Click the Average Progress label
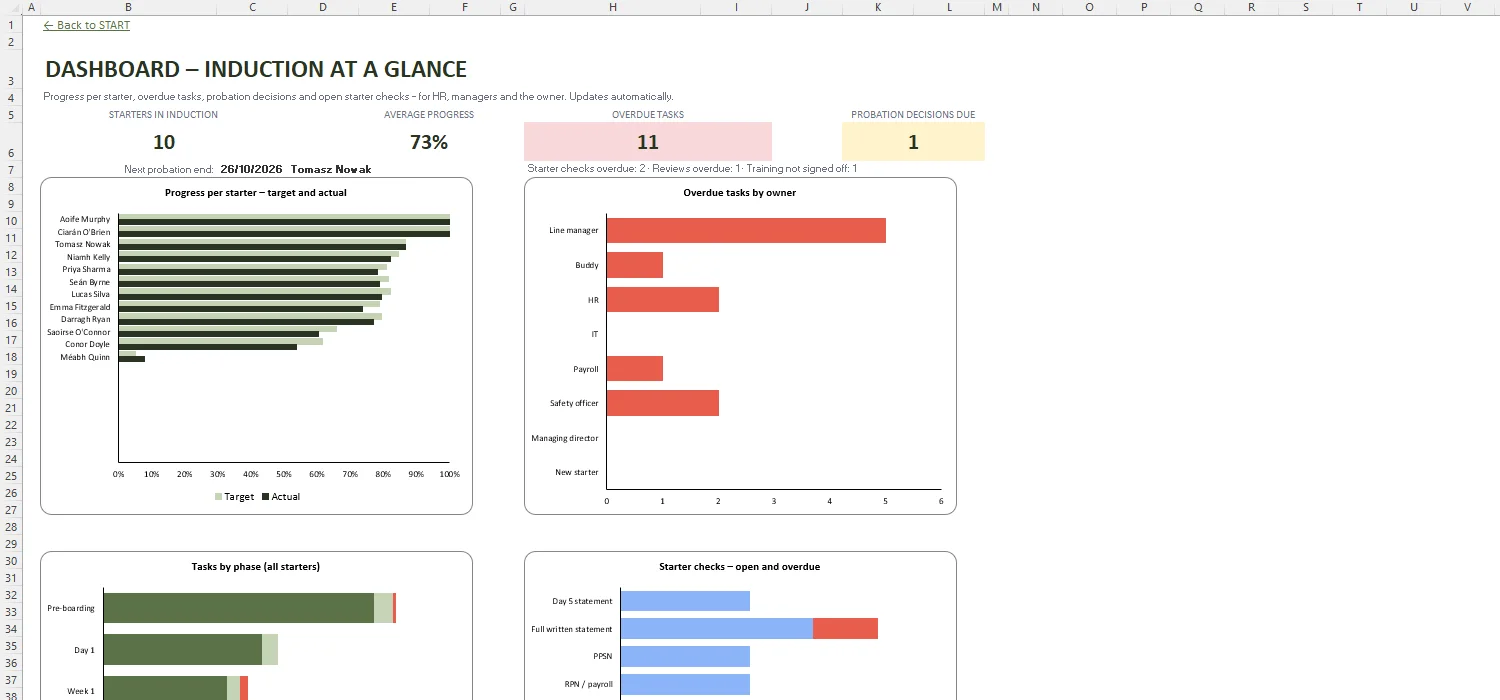Screen dimensions: 1500x700 click(x=429, y=115)
